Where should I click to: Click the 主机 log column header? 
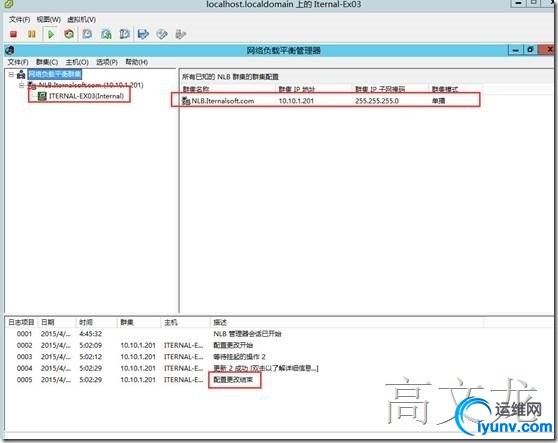(170, 322)
